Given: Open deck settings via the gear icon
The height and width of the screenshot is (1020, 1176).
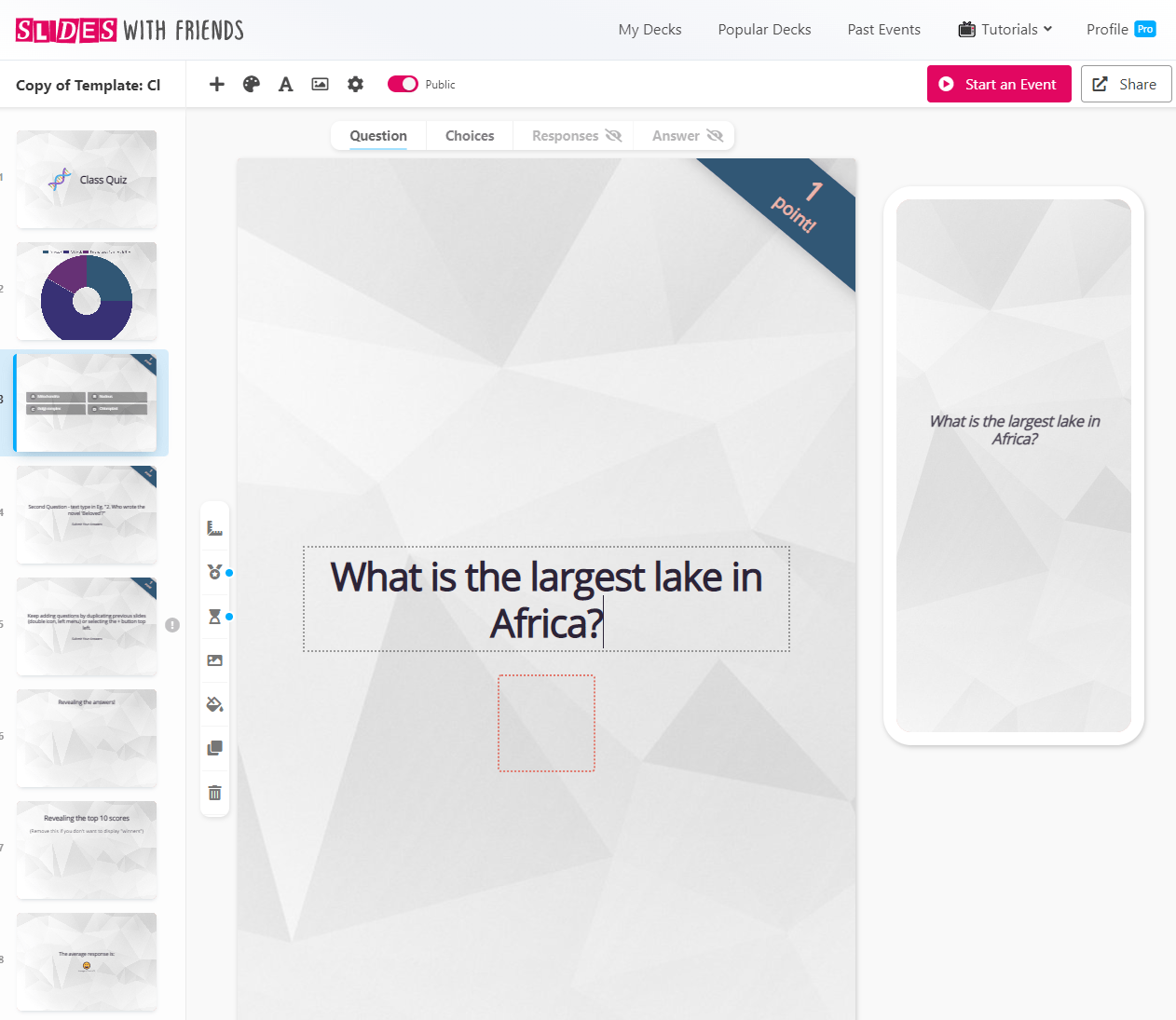Looking at the screenshot, I should 355,84.
